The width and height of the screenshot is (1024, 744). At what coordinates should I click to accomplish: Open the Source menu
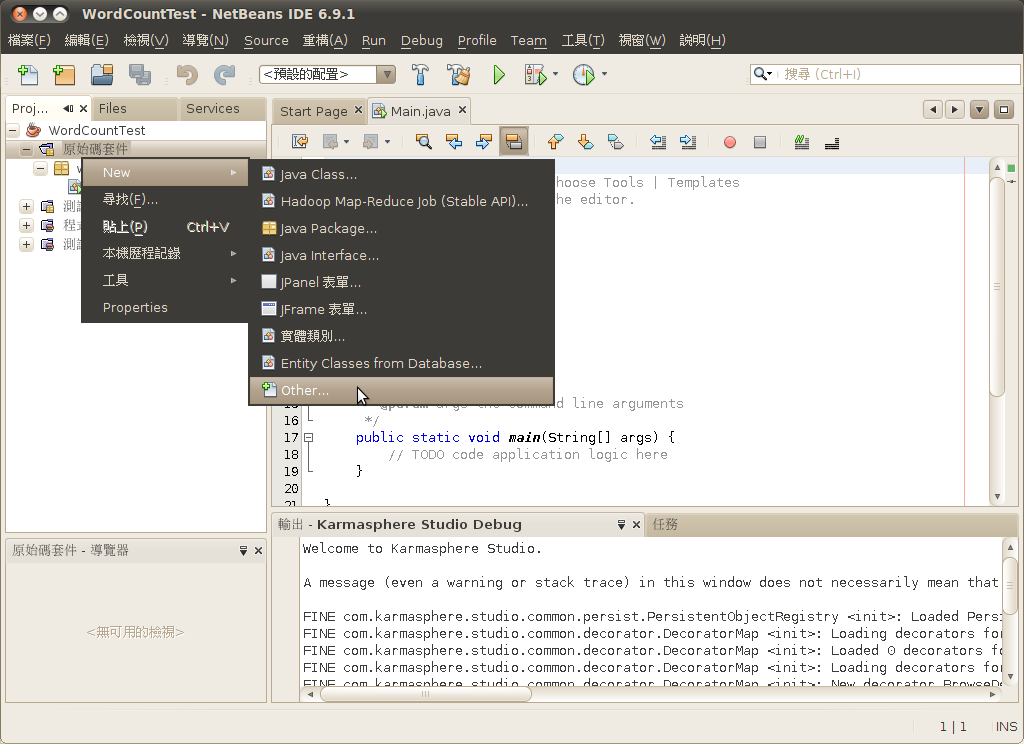tap(266, 40)
